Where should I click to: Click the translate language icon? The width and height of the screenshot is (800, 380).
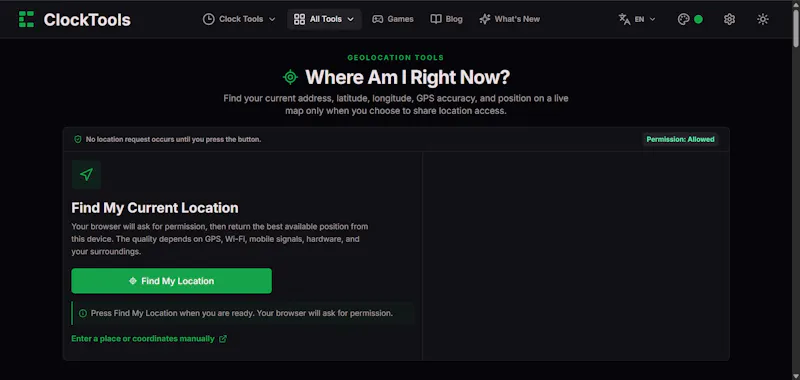[x=624, y=19]
